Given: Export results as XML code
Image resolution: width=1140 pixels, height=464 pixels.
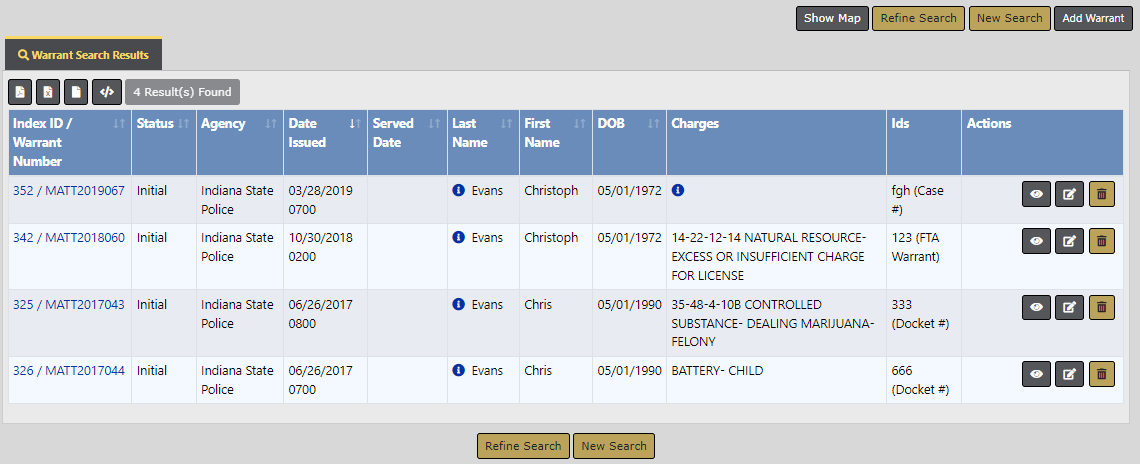Looking at the screenshot, I should coord(107,92).
